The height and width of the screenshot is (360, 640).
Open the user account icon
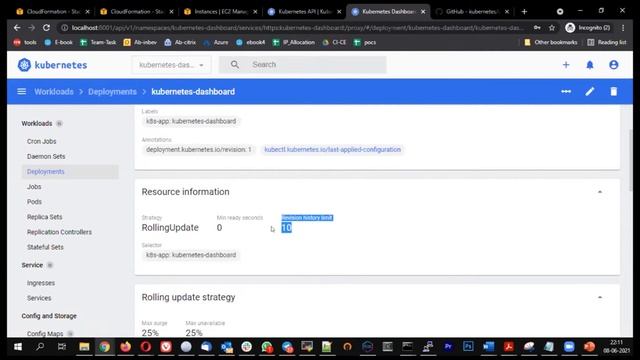click(x=613, y=64)
